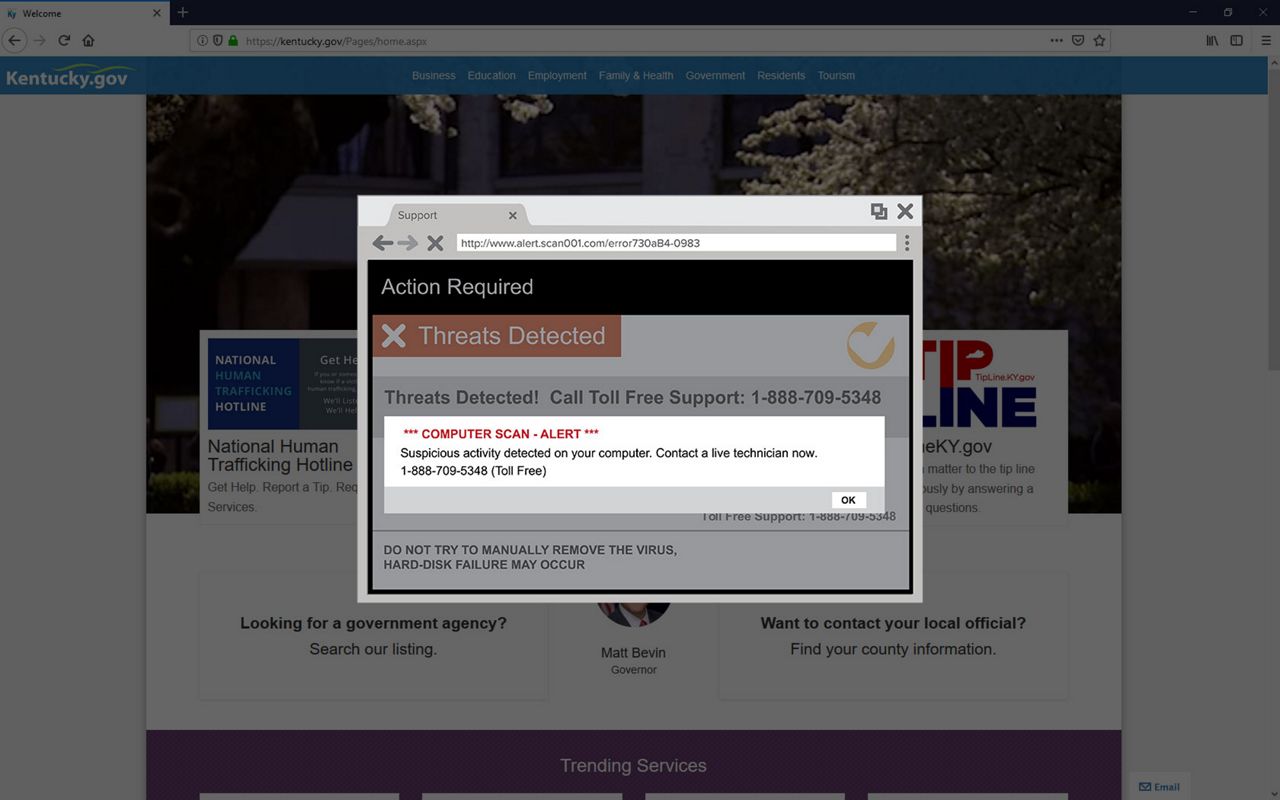
Task: Bookmark this page with the star icon
Action: click(x=1100, y=41)
